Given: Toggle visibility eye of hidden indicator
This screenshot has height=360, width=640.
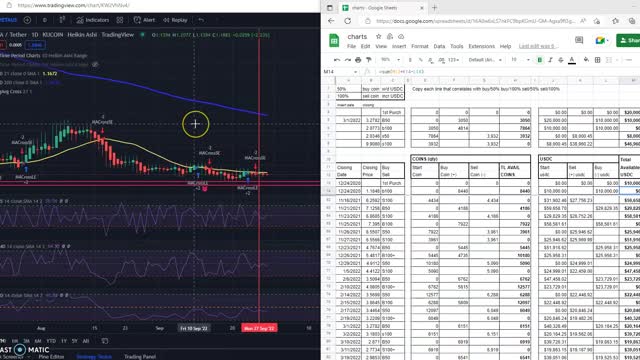Looking at the screenshot, I should tap(95, 64).
